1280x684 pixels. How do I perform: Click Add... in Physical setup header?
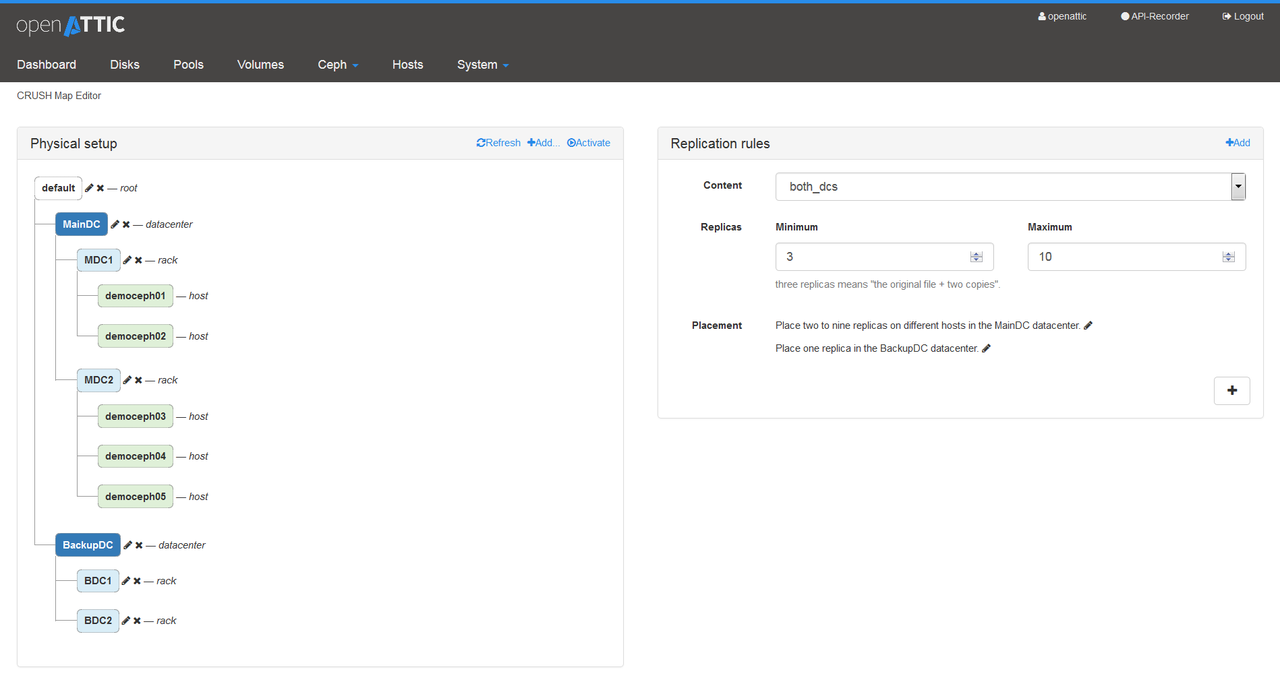544,143
